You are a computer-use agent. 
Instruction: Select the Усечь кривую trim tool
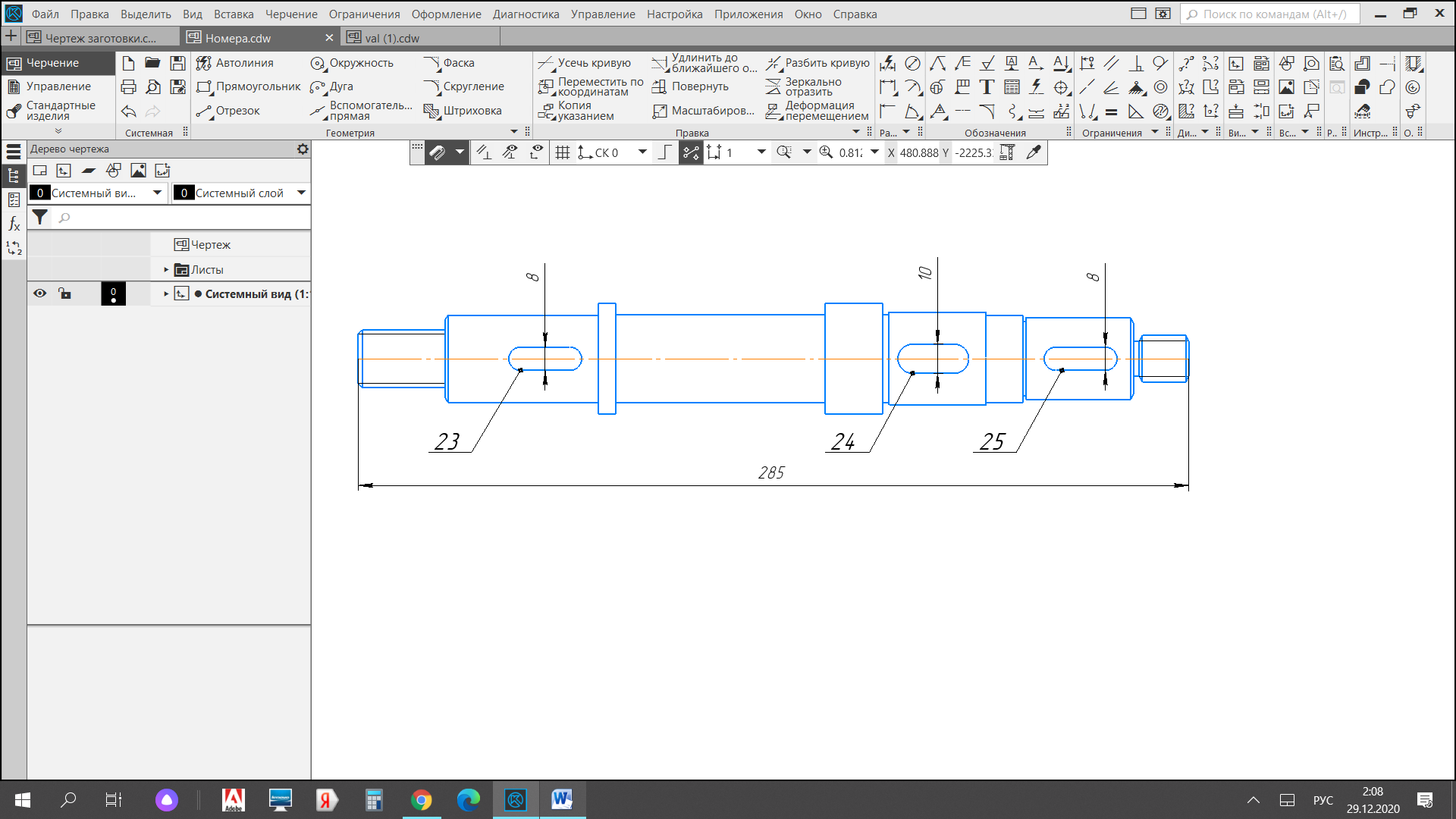click(x=584, y=63)
